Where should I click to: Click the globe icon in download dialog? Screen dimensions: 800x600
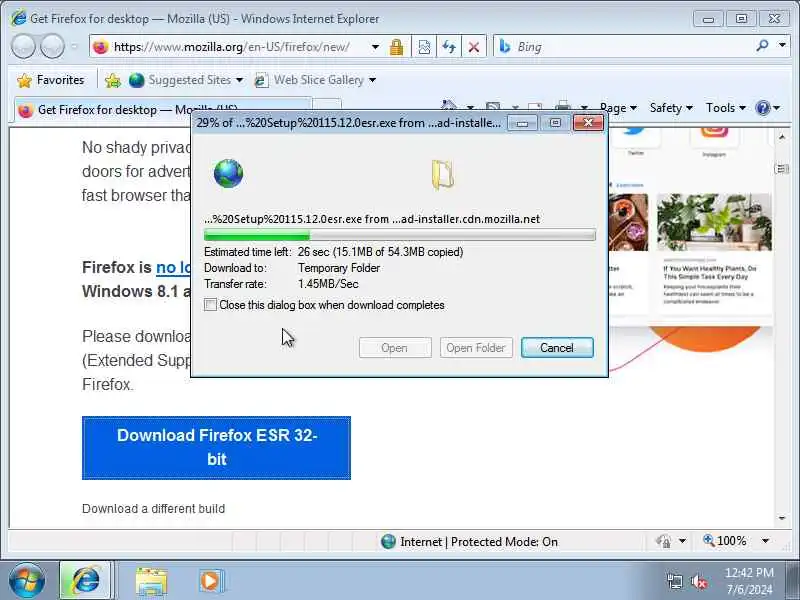[229, 173]
